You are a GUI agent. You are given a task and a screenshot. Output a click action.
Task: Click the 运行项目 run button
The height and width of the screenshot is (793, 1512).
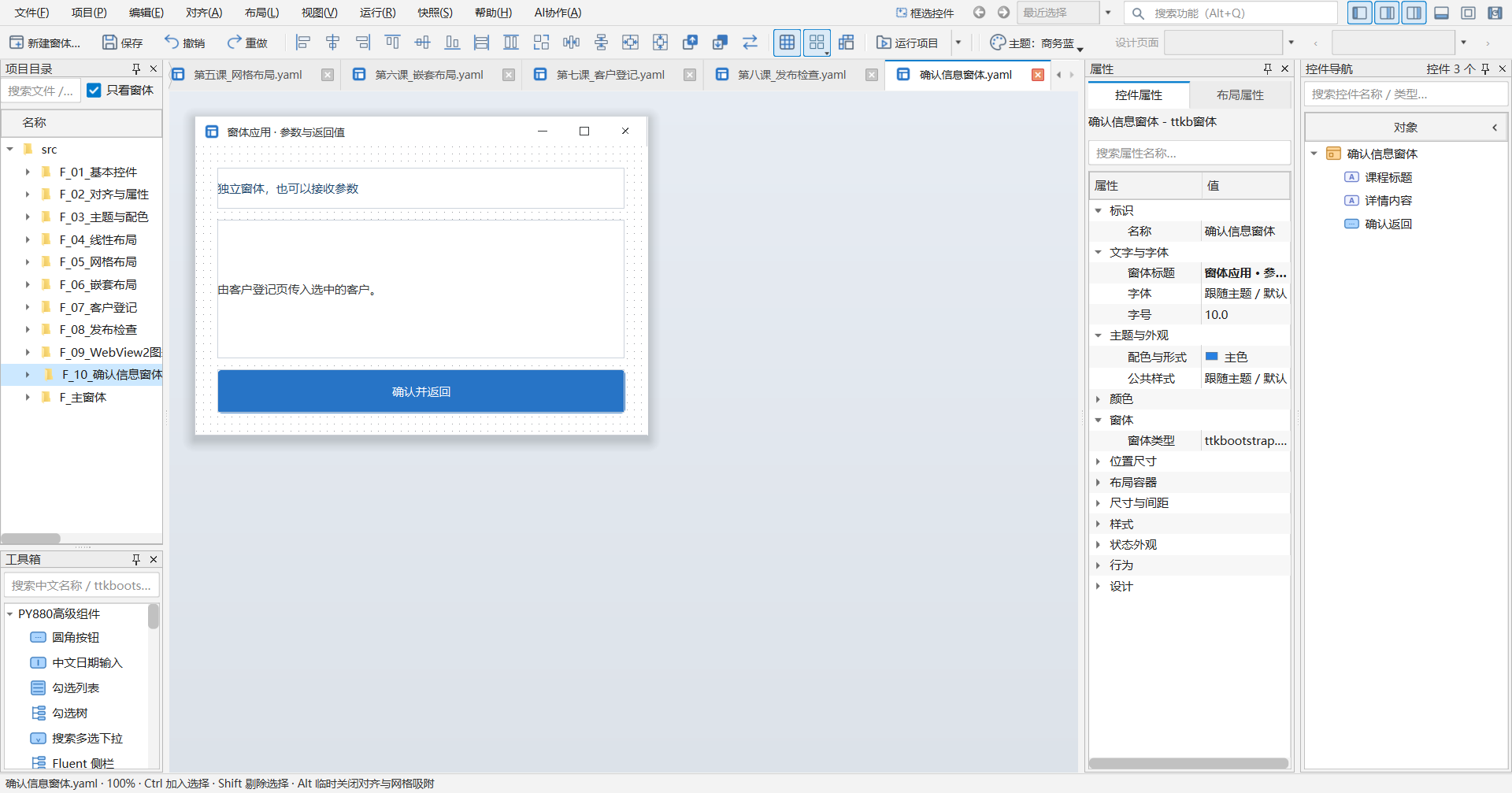907,43
